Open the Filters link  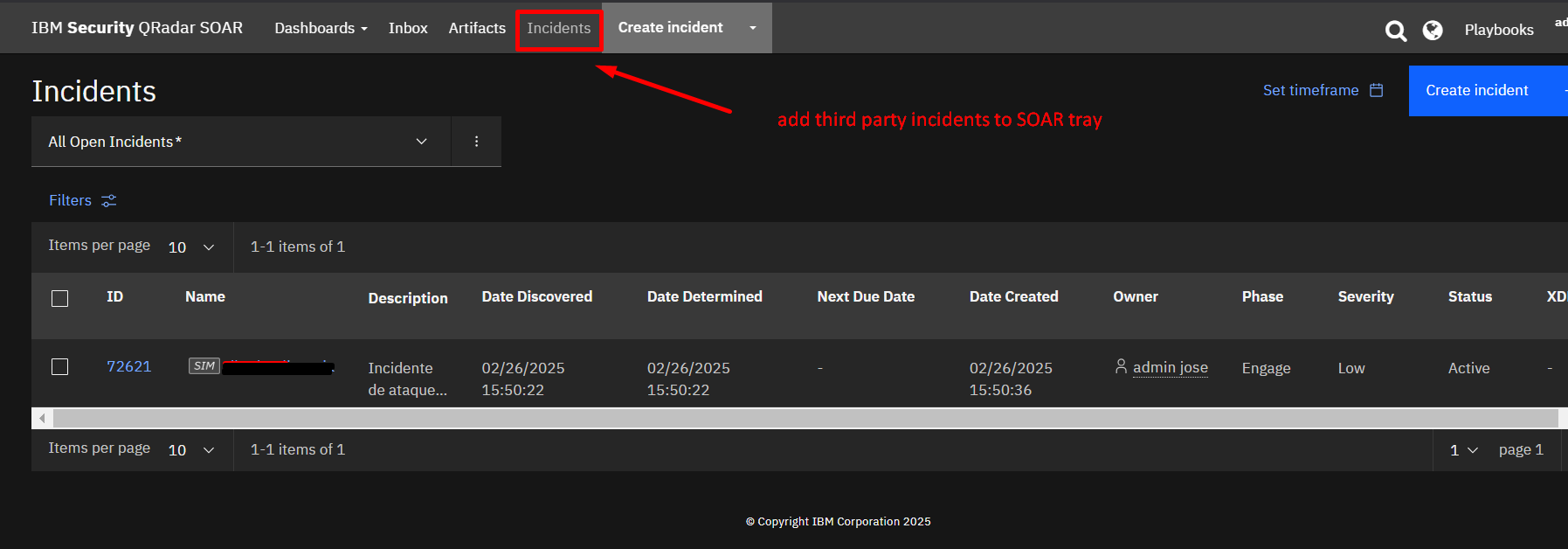pos(70,200)
